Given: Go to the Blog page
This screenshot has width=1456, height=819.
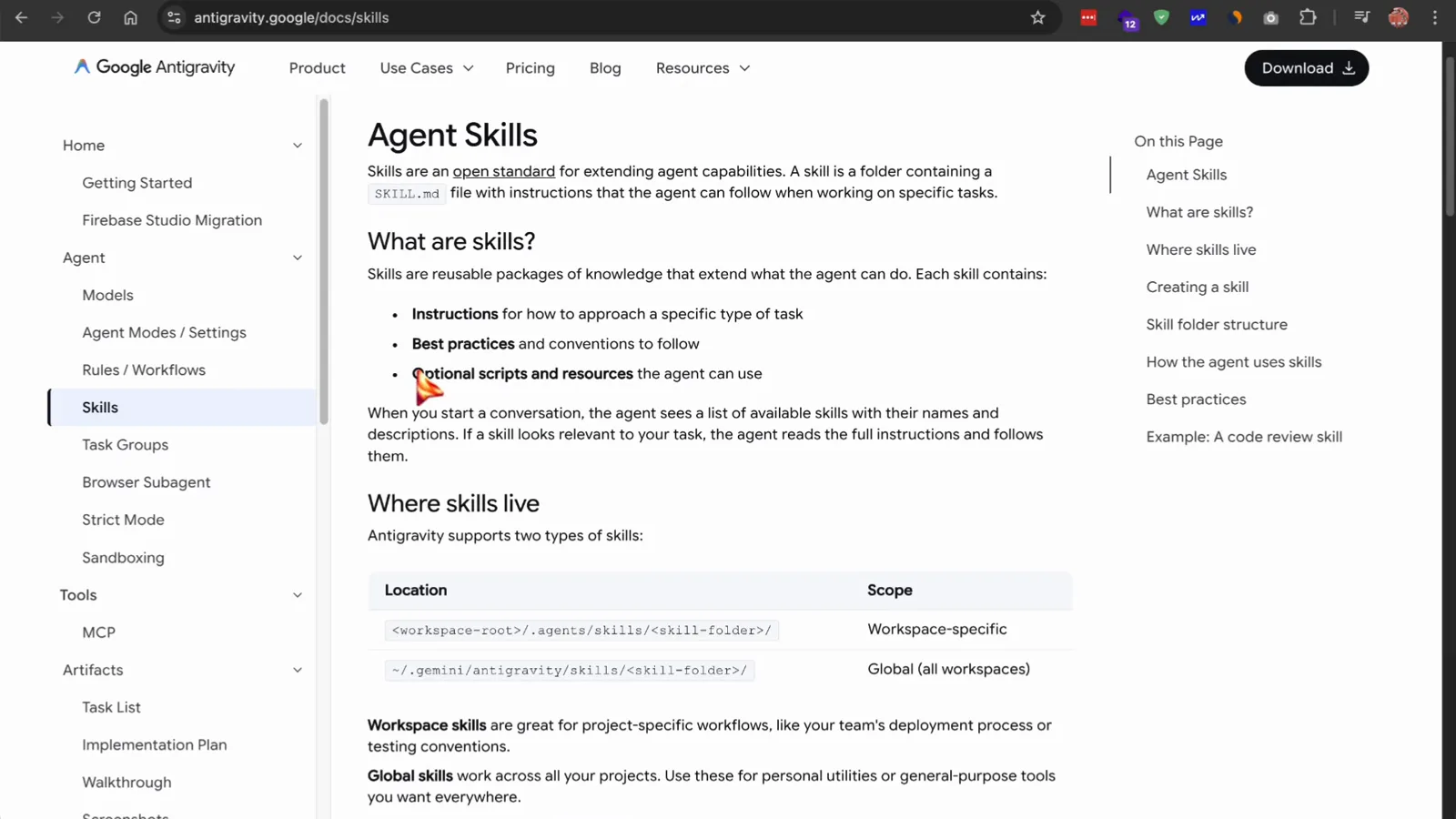Looking at the screenshot, I should pos(605,68).
